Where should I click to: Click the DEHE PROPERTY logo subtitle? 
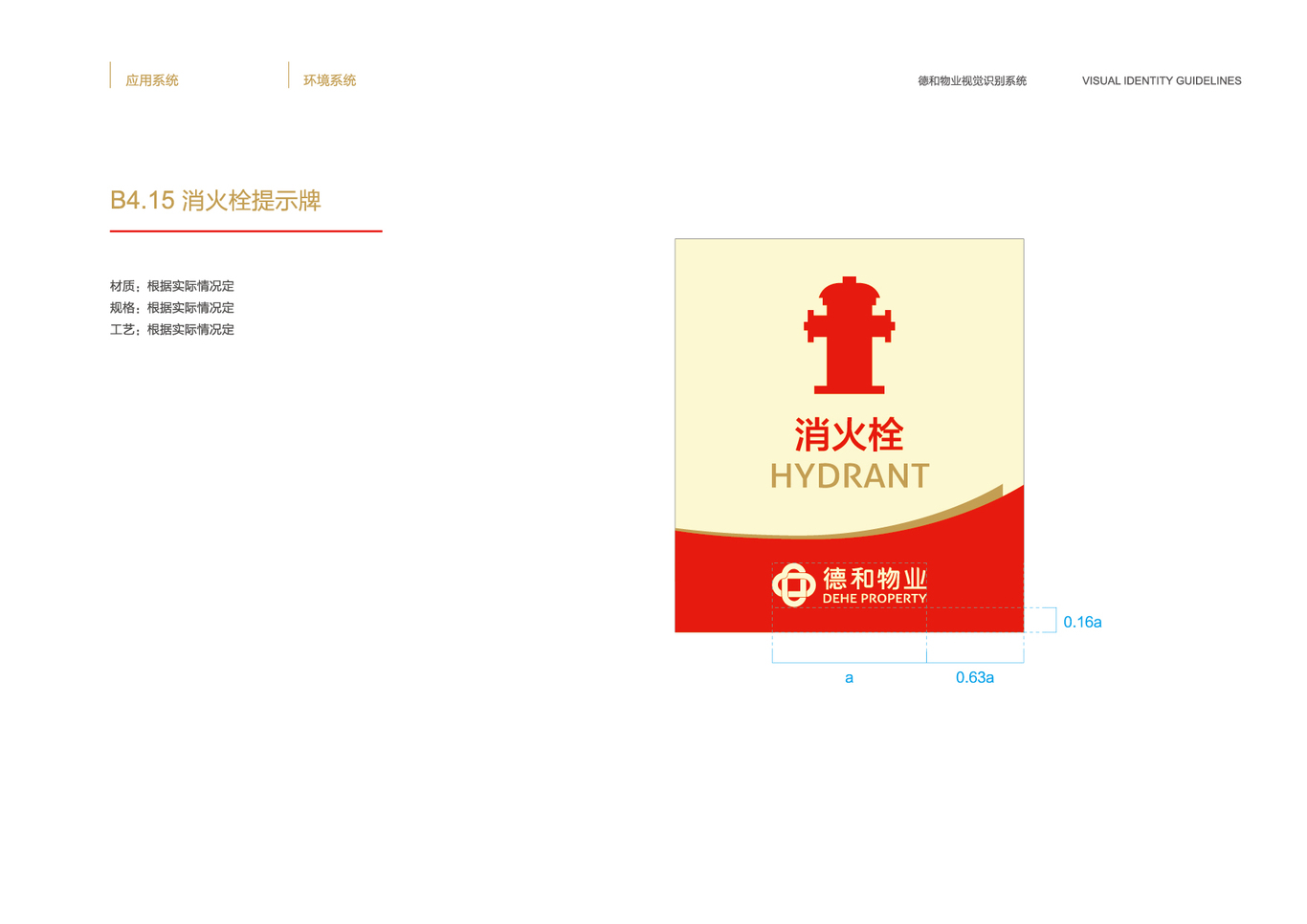[875, 599]
